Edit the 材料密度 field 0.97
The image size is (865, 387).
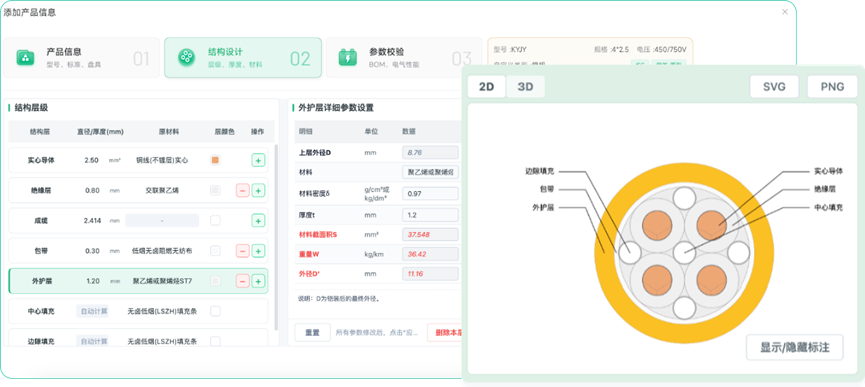pos(430,194)
